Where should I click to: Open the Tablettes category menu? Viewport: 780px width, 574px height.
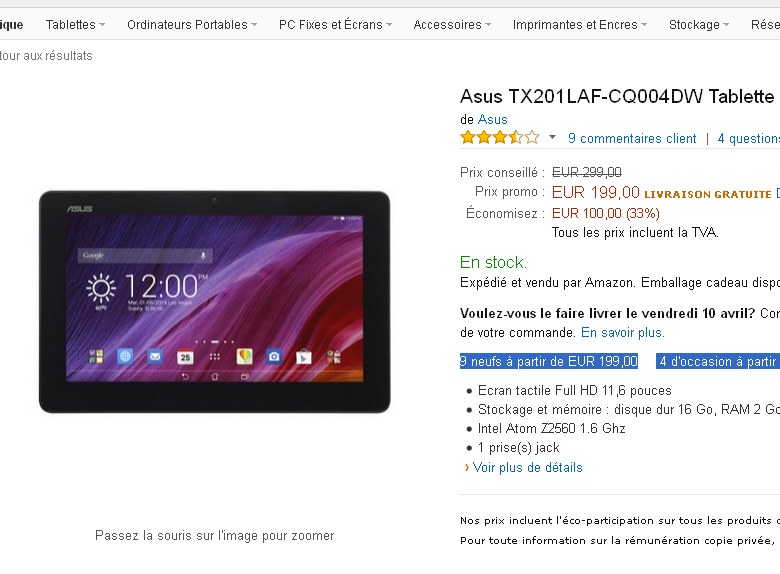point(75,24)
